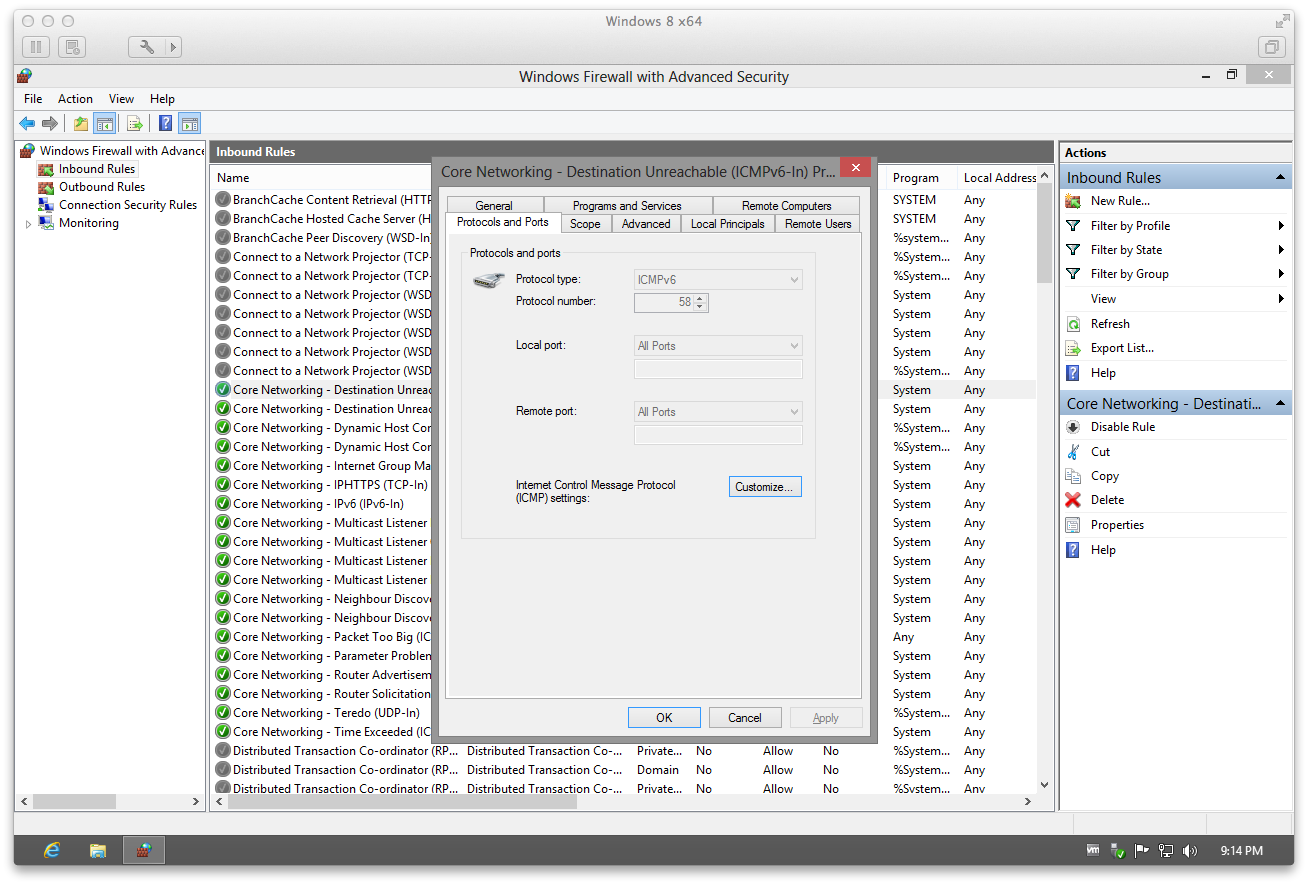Collapse the Core Networking actions section

click(1280, 404)
